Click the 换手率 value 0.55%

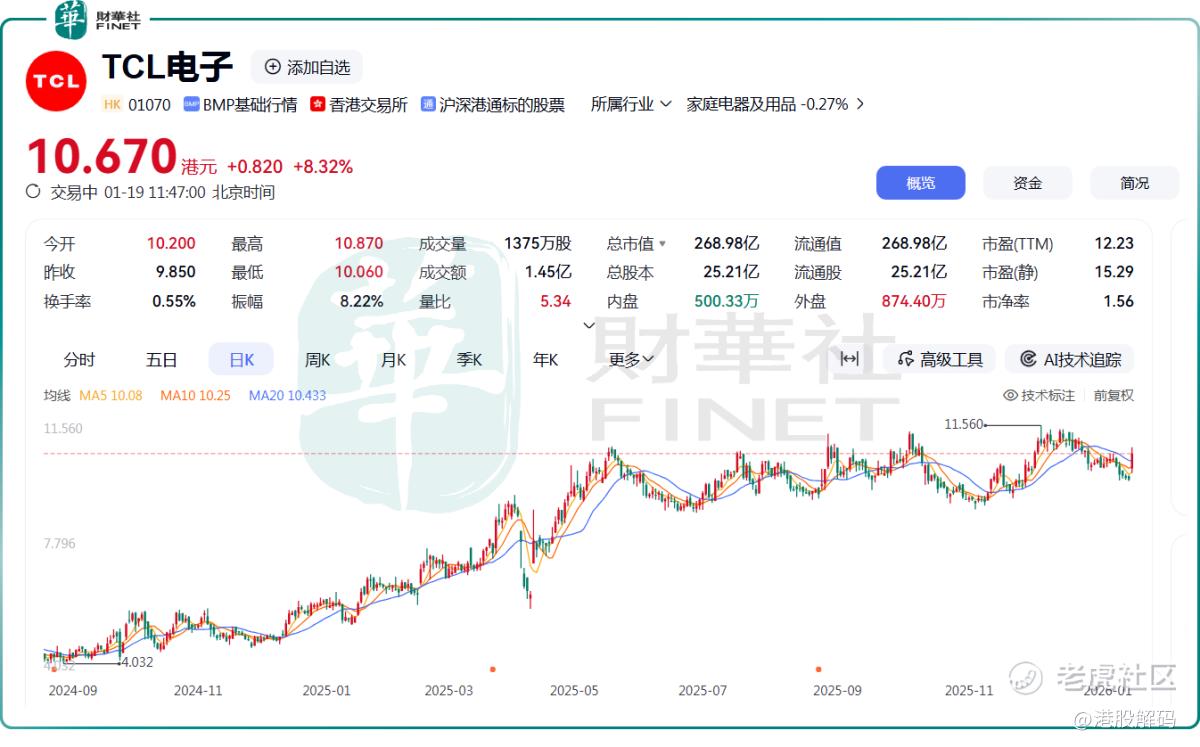pyautogui.click(x=174, y=301)
